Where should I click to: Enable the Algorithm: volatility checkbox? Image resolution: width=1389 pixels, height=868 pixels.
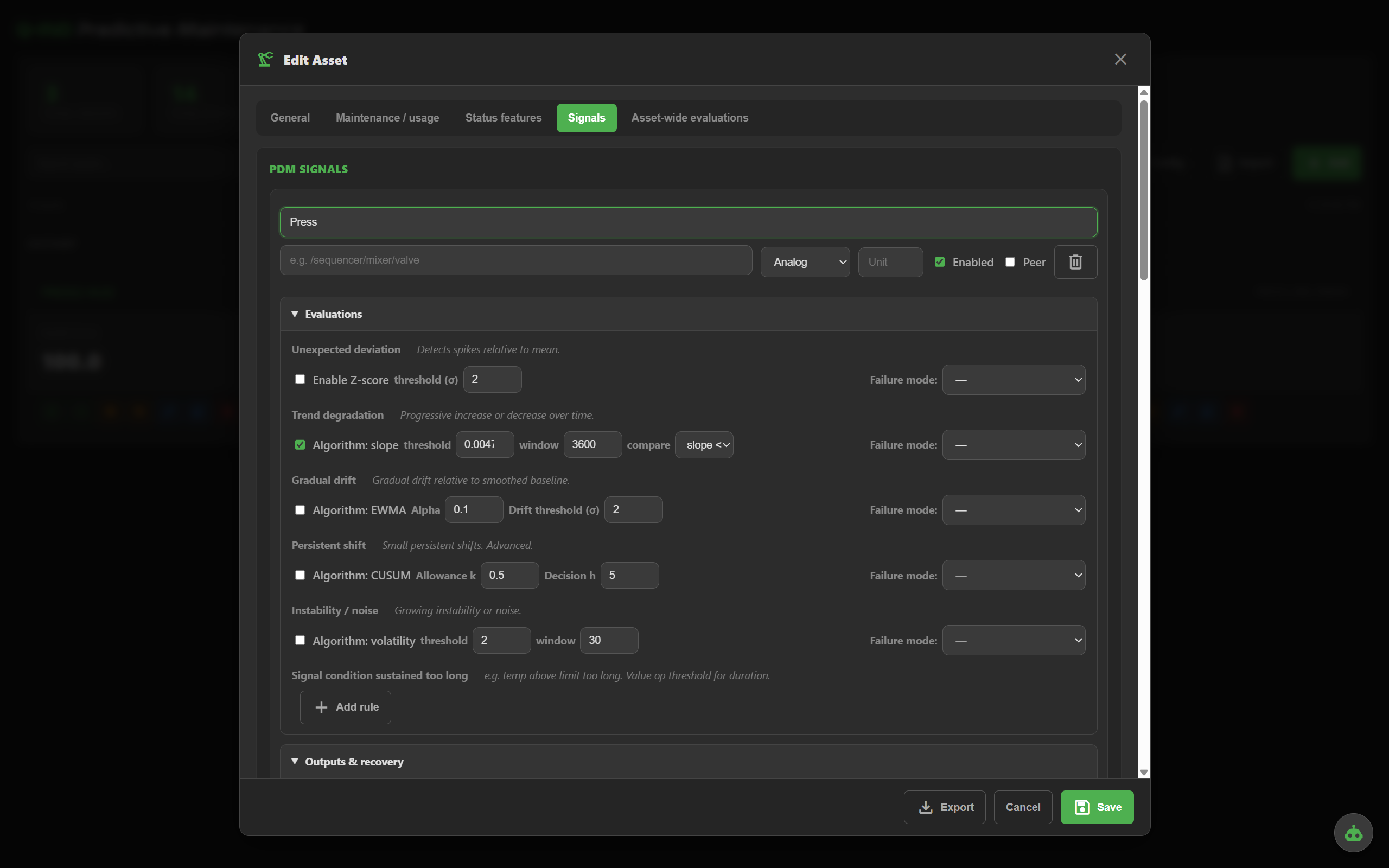(300, 640)
